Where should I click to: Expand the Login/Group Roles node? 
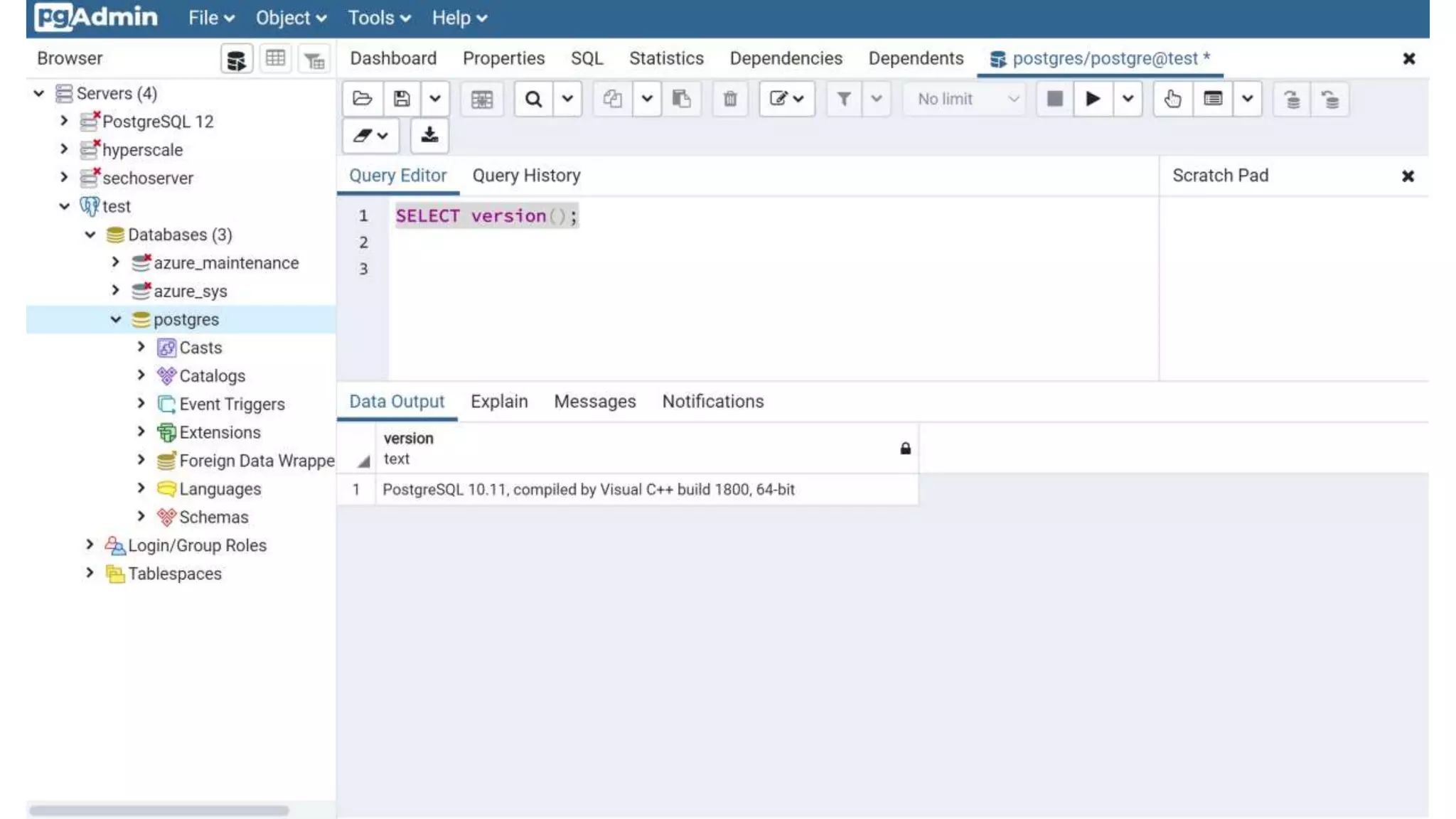90,545
